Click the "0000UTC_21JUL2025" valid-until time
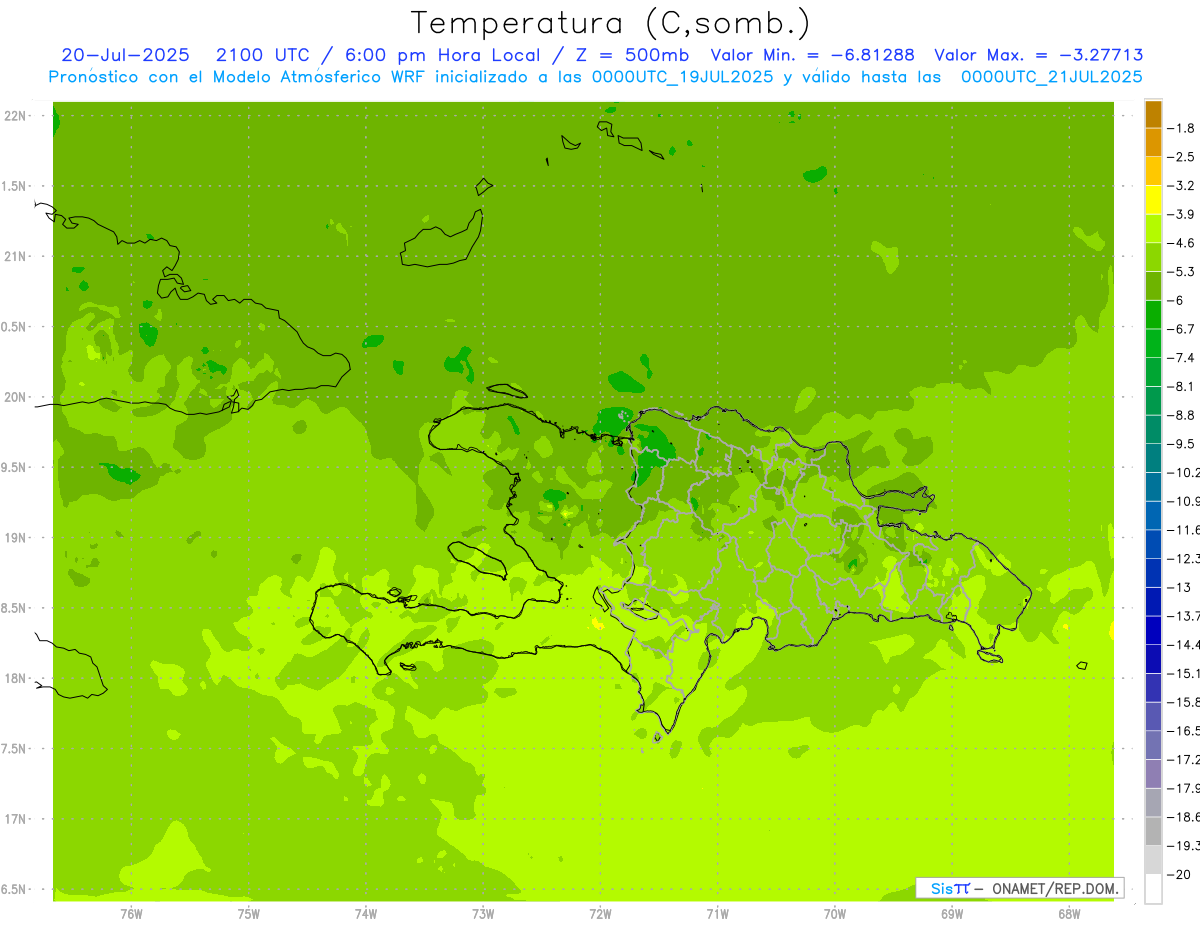Viewport: 1200px width, 927px height. coord(1051,77)
